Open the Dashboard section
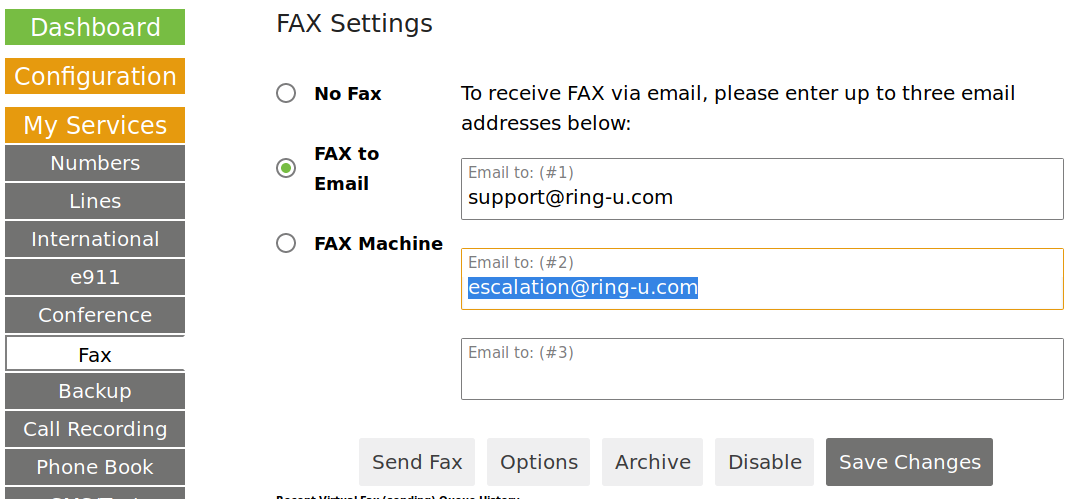1081x499 pixels. pyautogui.click(x=95, y=27)
